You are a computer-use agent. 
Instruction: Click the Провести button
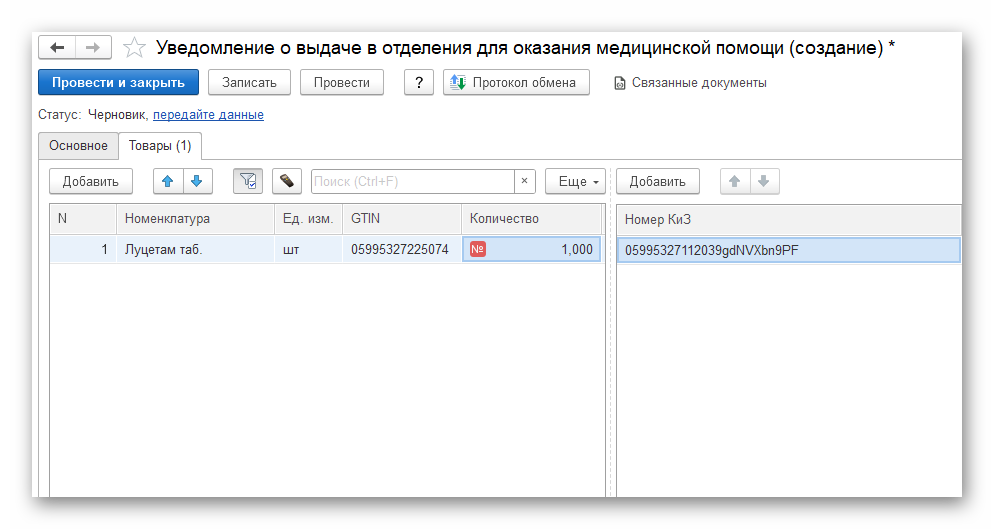click(x=342, y=82)
